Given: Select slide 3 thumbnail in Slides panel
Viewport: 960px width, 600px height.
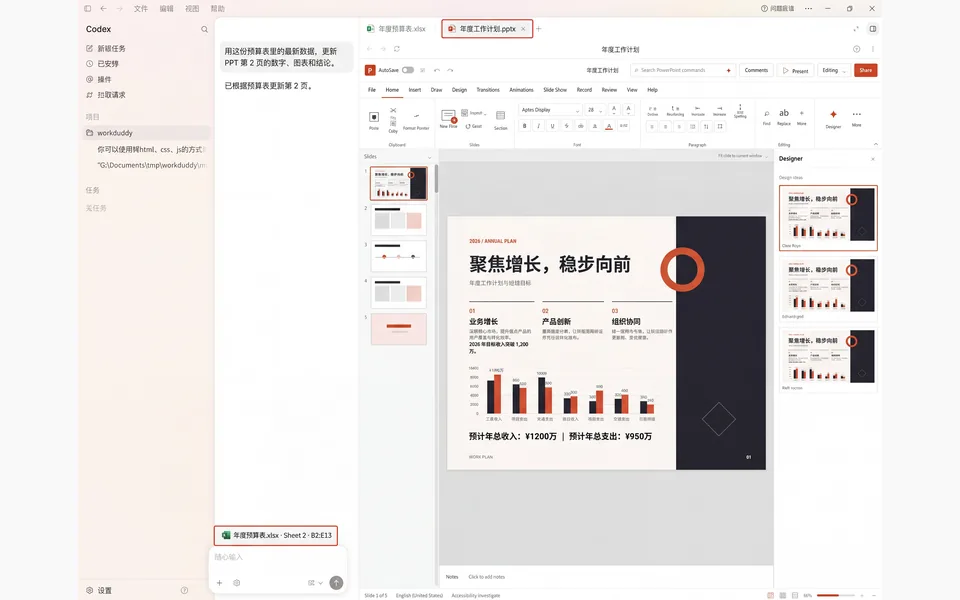Looking at the screenshot, I should point(399,256).
